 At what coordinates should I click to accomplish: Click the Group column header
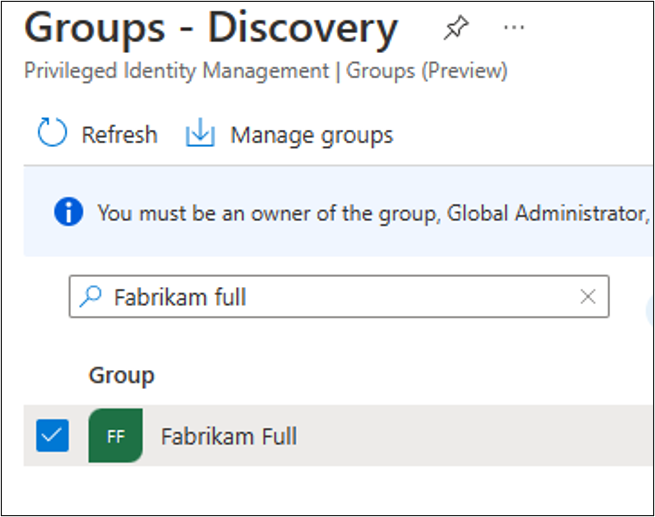[x=121, y=376]
